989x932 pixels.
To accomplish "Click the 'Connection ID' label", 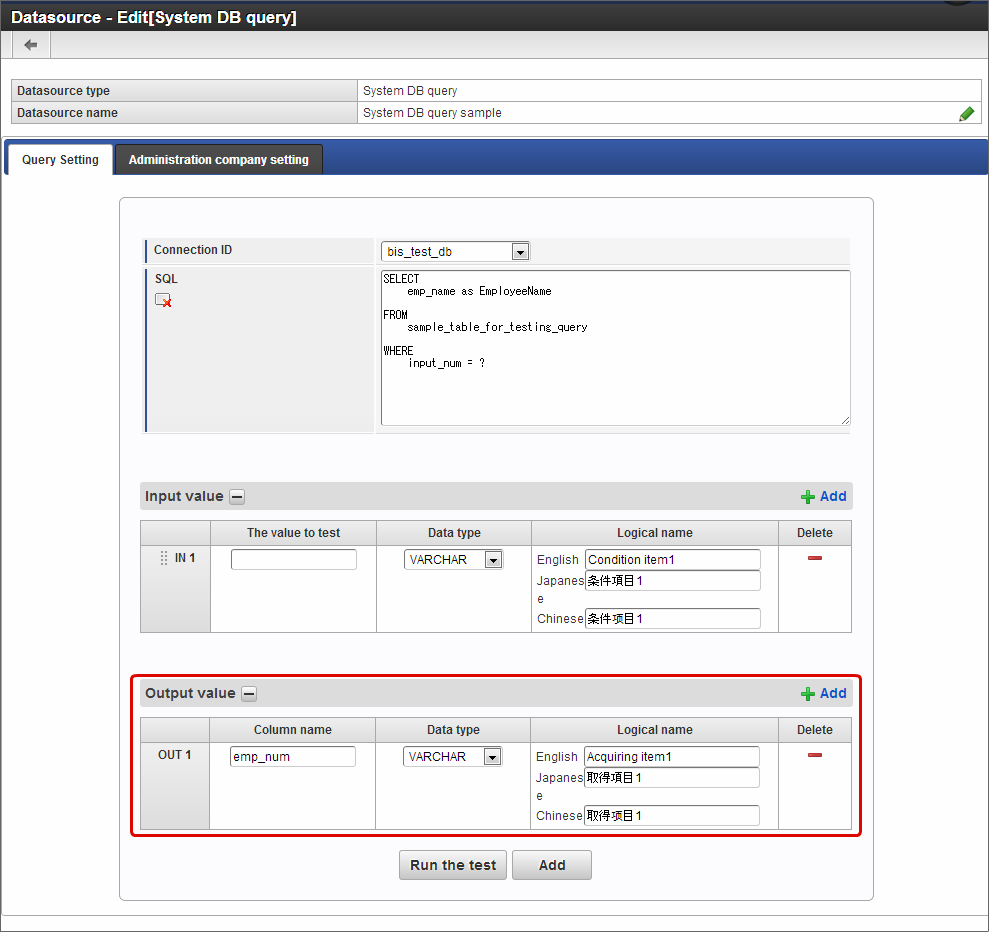I will coord(193,250).
